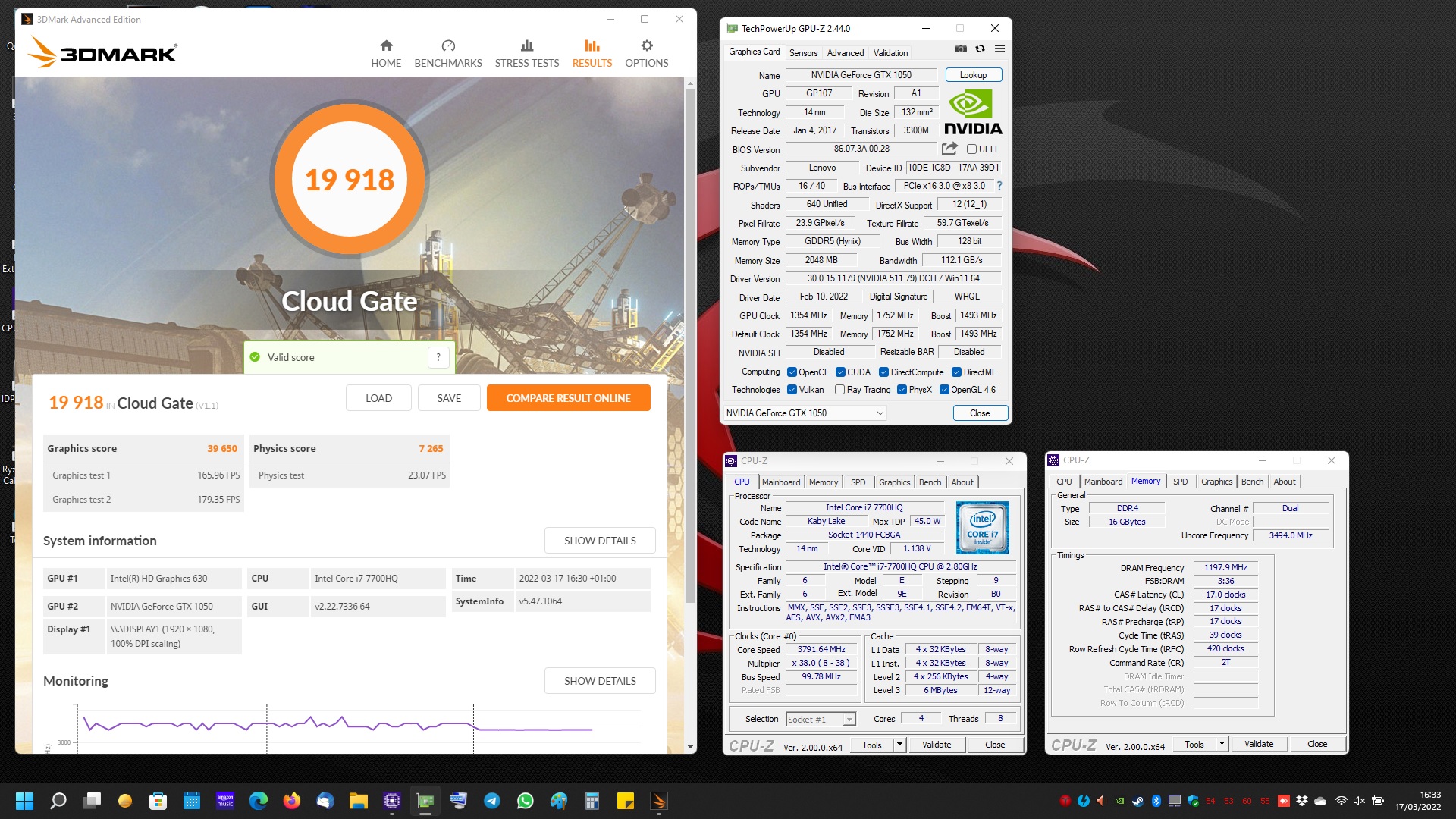
Task: Toggle DirectCompute checkbox
Action: pyautogui.click(x=883, y=372)
